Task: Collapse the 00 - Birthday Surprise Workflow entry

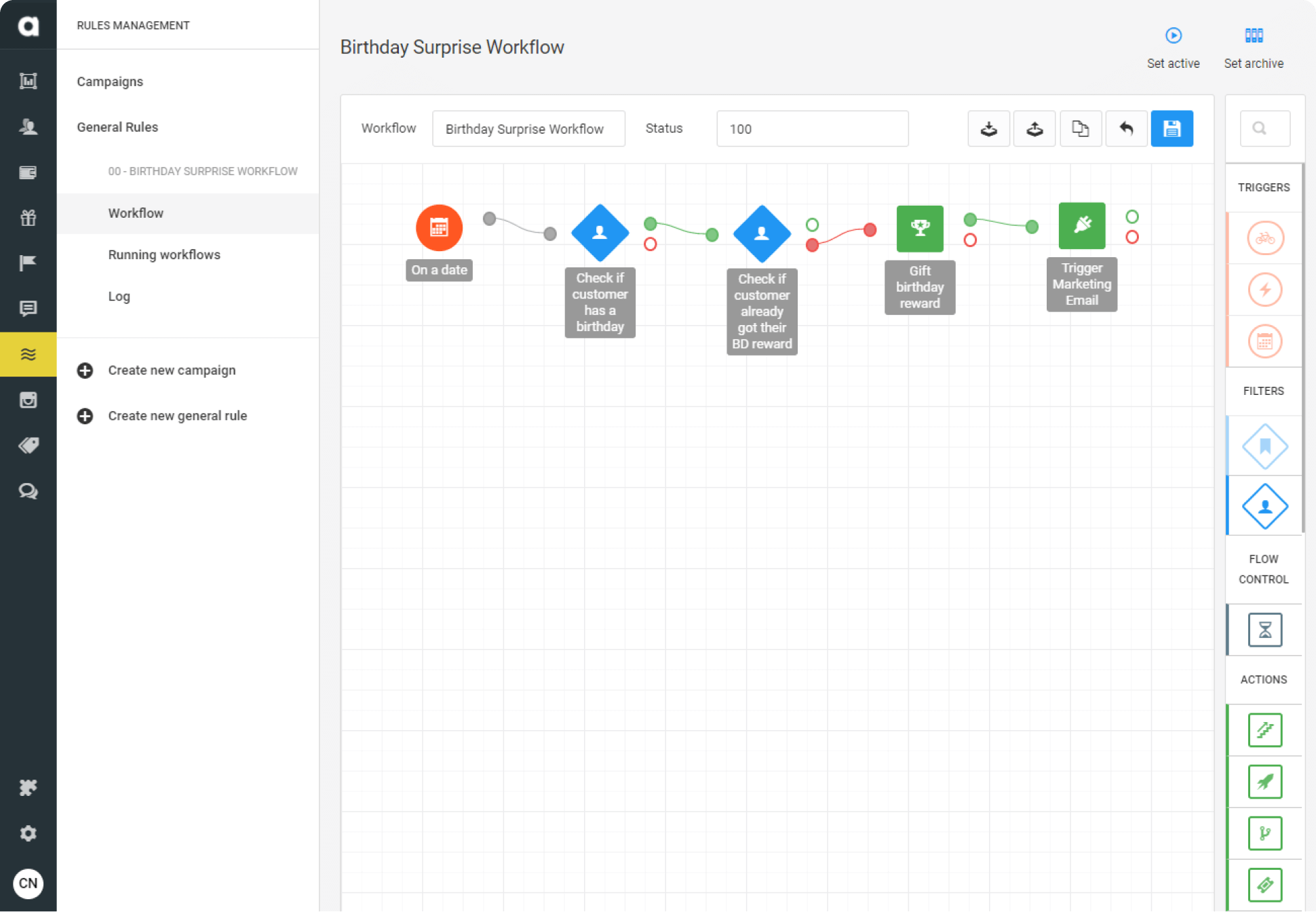Action: coord(202,171)
